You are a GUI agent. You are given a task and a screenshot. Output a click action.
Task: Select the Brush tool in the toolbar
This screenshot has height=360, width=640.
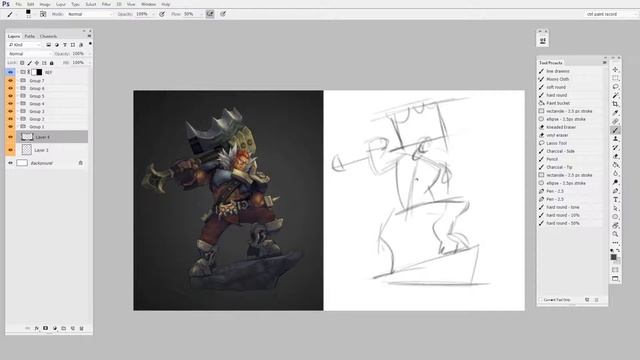click(x=616, y=130)
